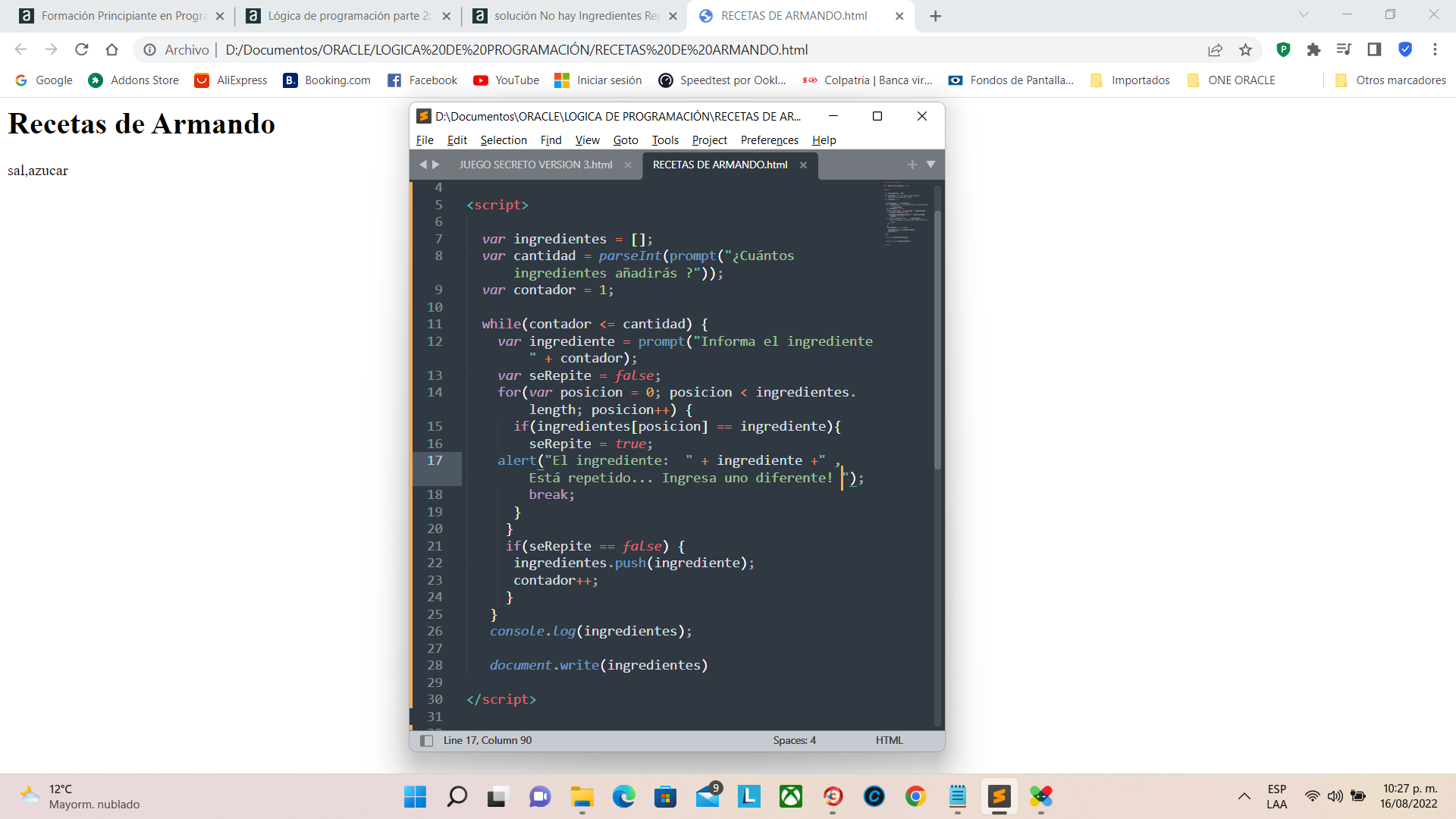
Task: Open YouTube bookmark
Action: pyautogui.click(x=507, y=80)
